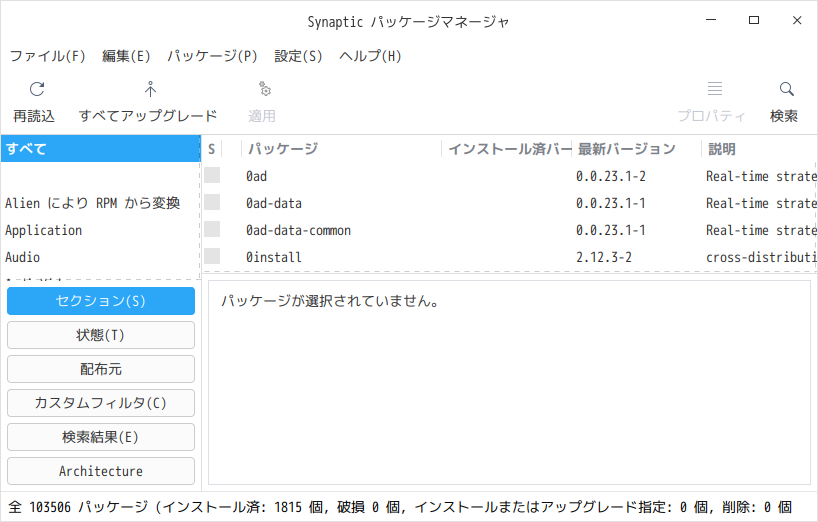Click the すべてアップグレード upgrade-all icon
Image resolution: width=818 pixels, height=522 pixels.
click(150, 89)
